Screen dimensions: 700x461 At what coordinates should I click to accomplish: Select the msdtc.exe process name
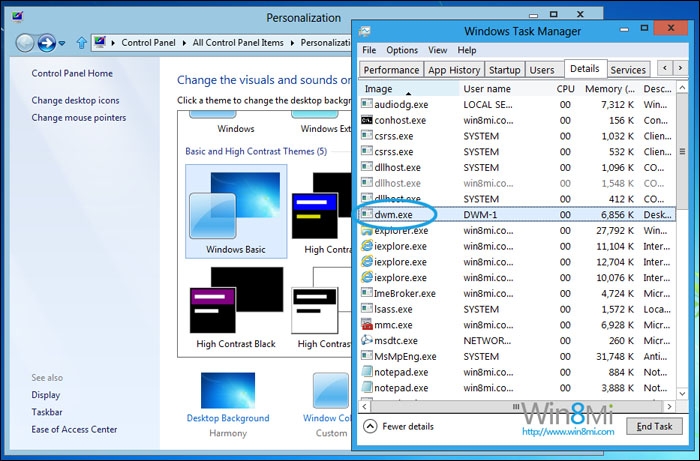point(396,341)
